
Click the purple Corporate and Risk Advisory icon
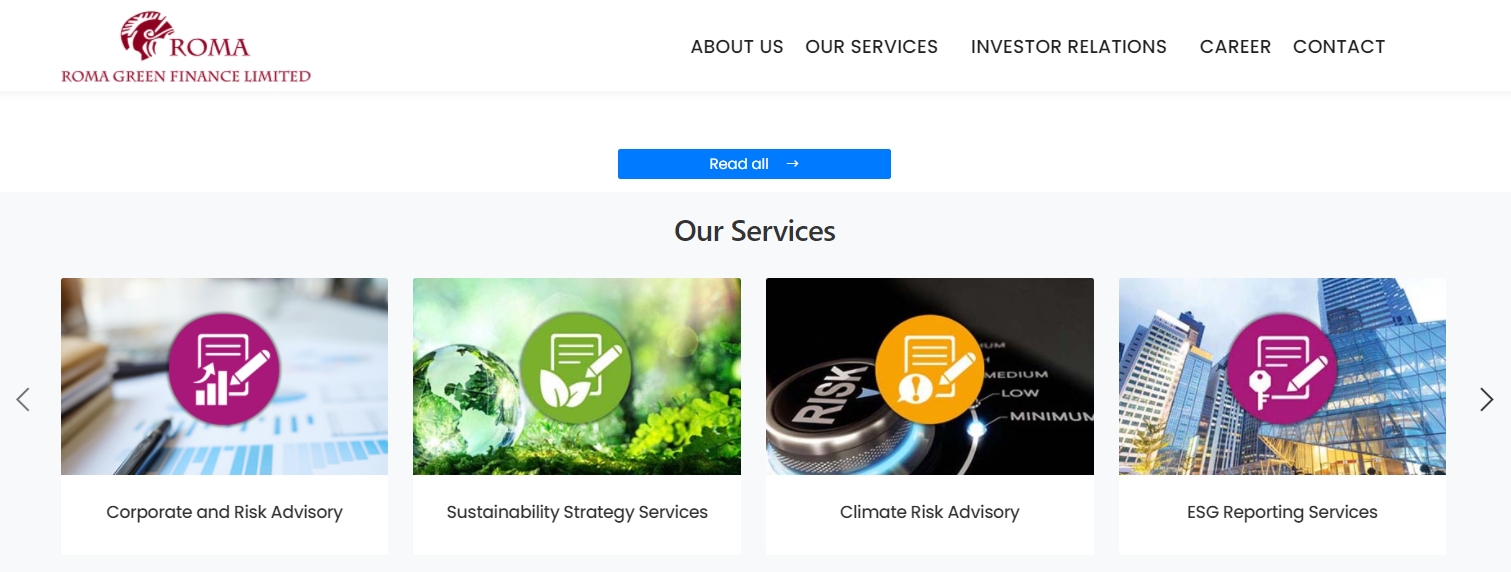pyautogui.click(x=224, y=367)
